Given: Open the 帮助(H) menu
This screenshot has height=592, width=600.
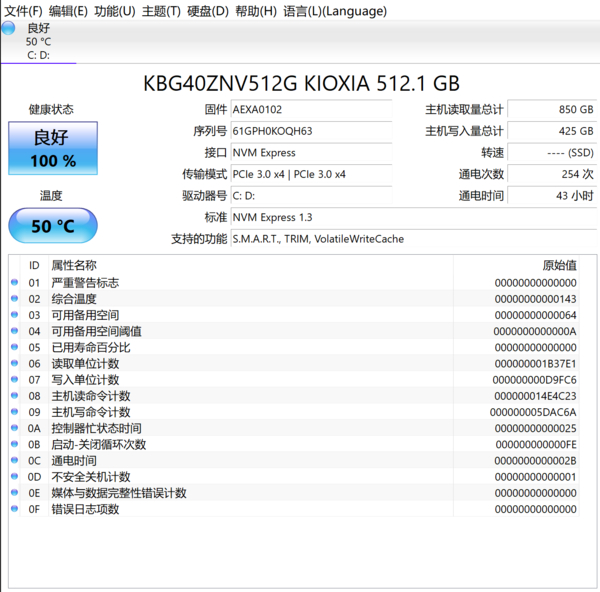Looking at the screenshot, I should [x=256, y=11].
